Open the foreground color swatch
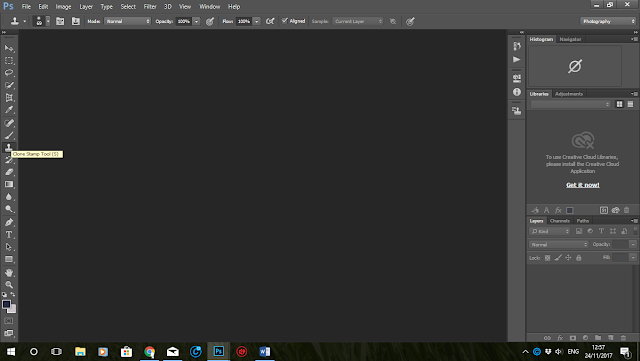 [x=6, y=305]
